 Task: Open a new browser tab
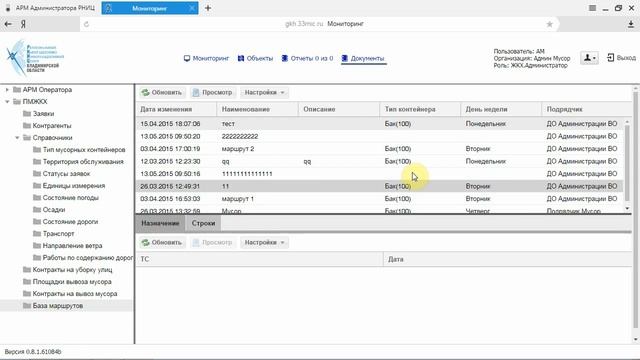tap(208, 8)
